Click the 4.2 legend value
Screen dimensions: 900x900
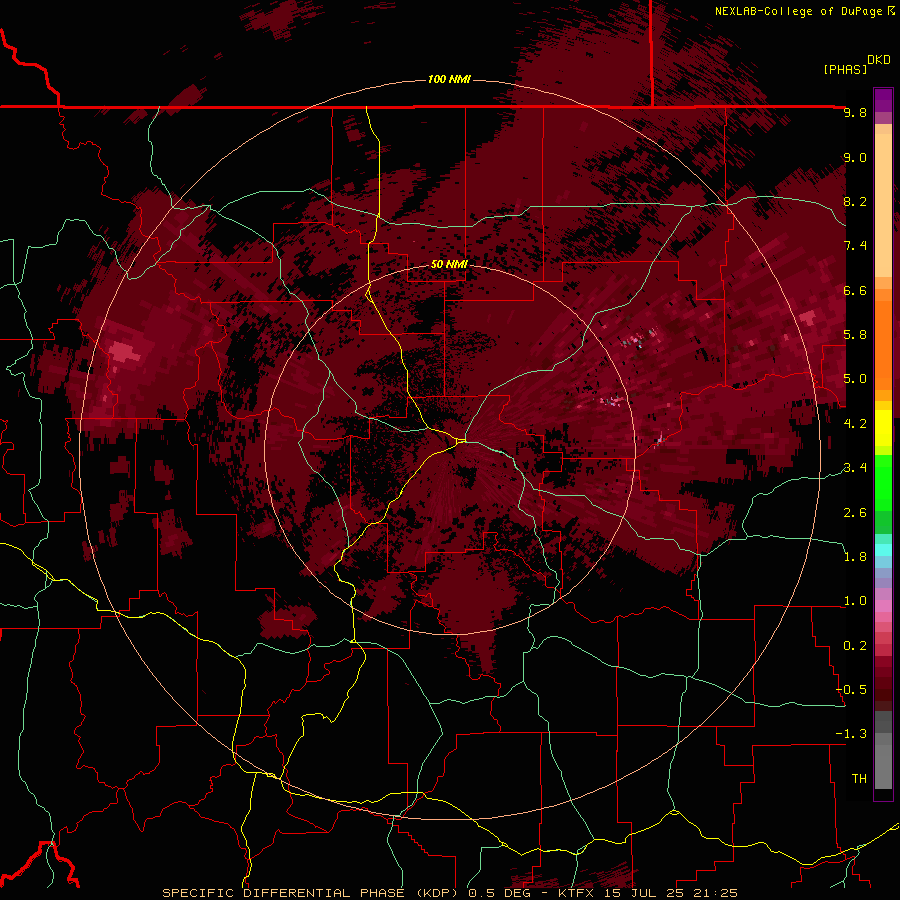[855, 424]
